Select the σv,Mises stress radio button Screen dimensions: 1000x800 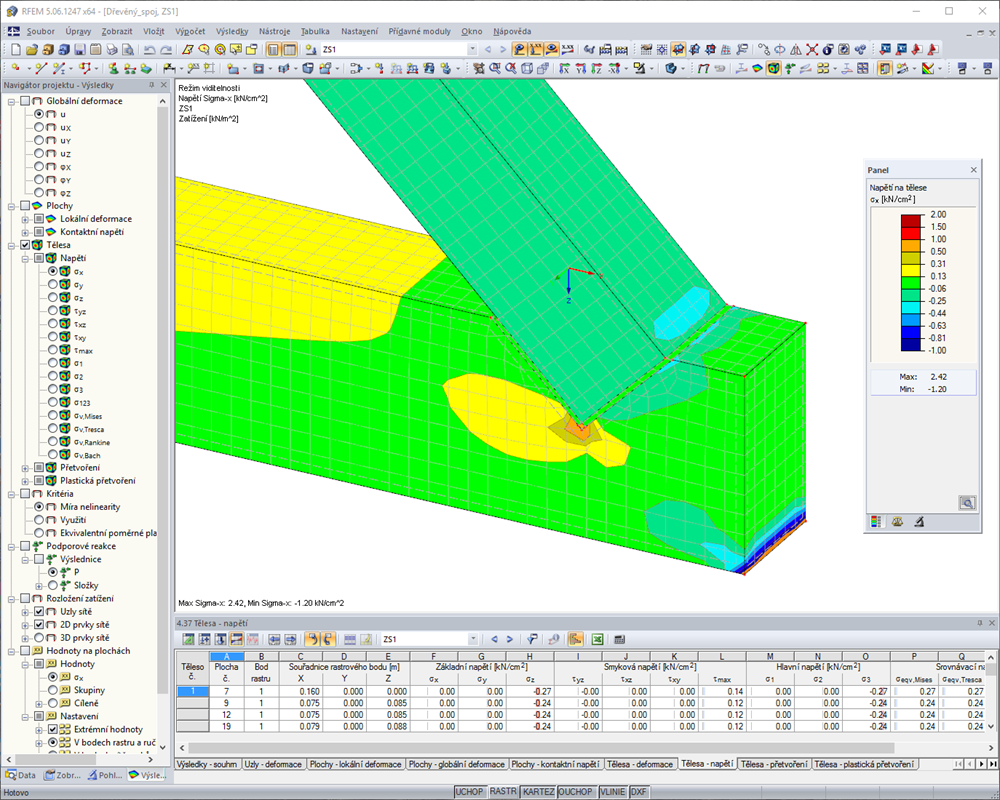pos(53,415)
